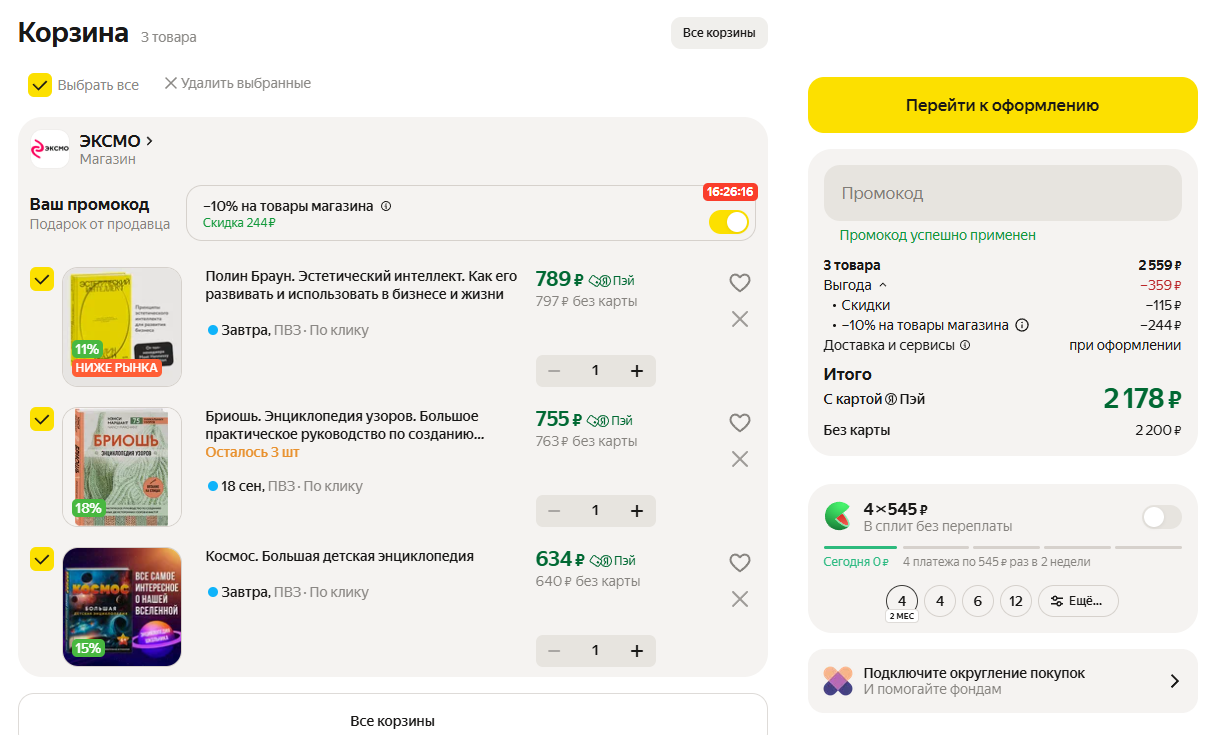Expand Подключите округление покупок chevron

coord(1174,681)
